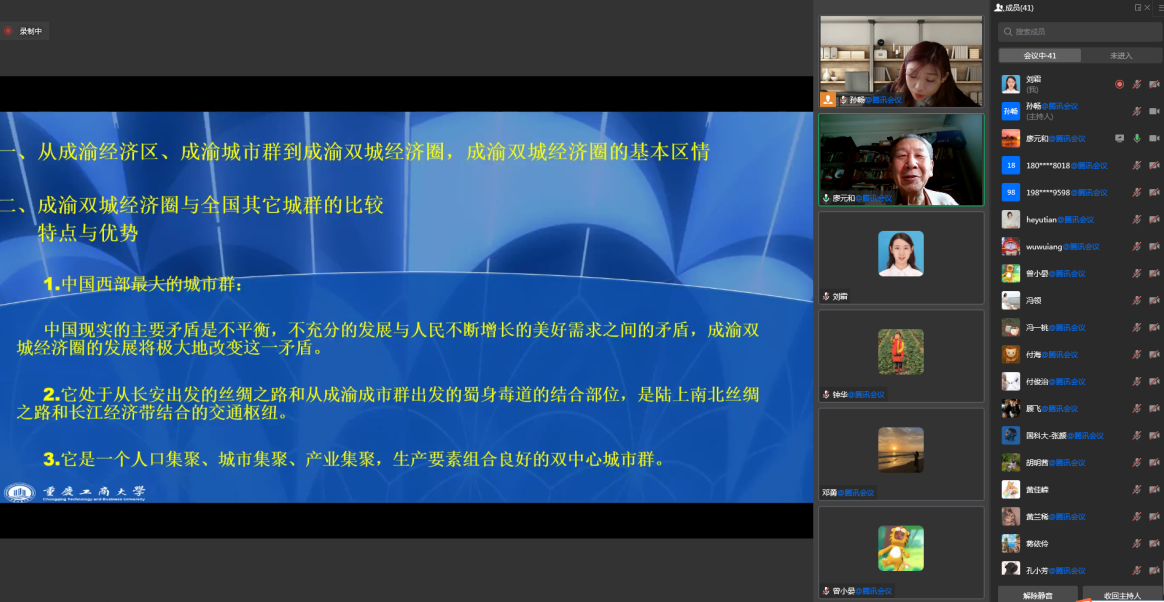1164x602 pixels.
Task: Click the 搜索成员 search field
Action: (x=1080, y=32)
